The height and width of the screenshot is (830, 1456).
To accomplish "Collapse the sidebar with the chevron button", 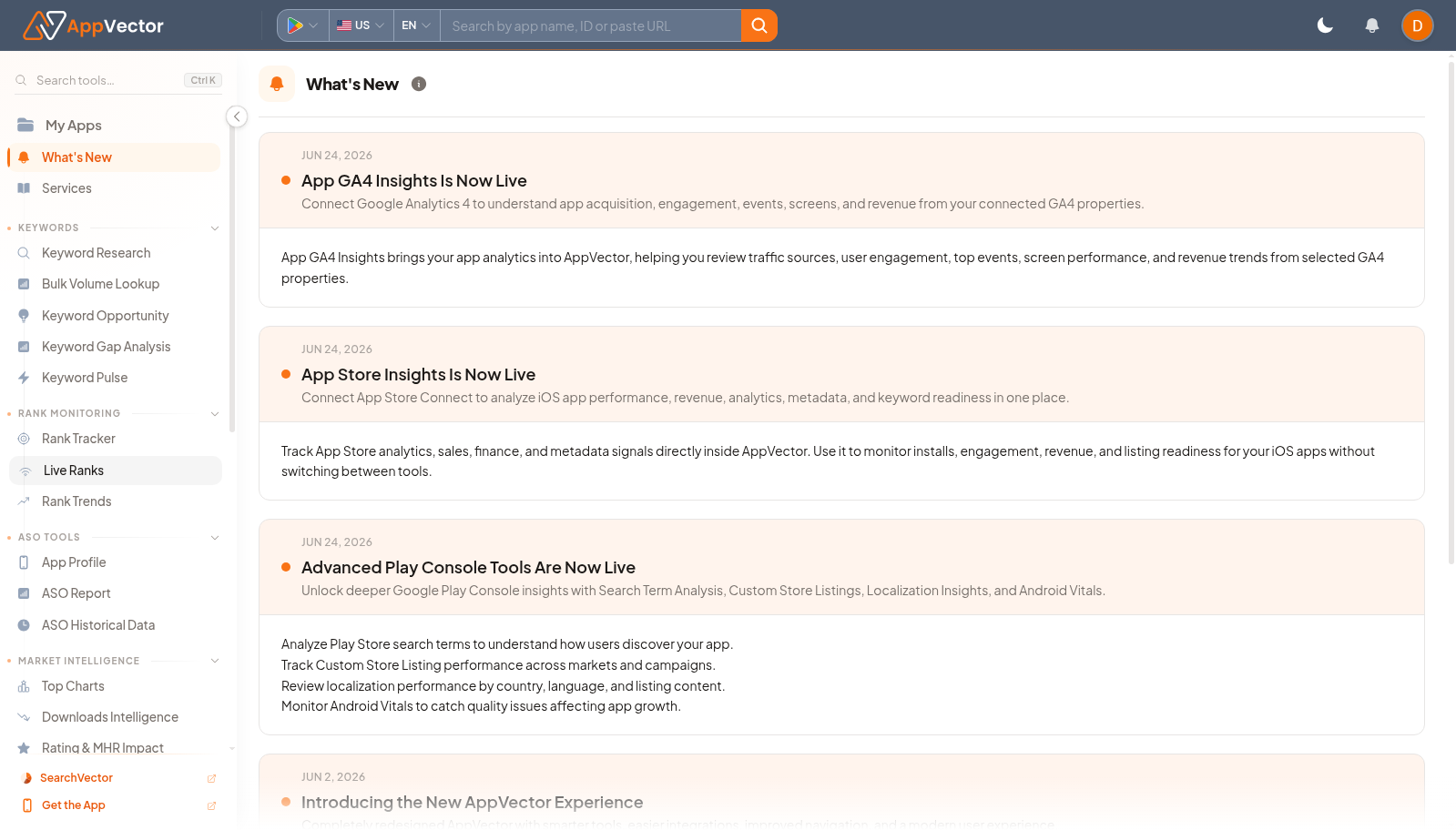I will click(237, 116).
